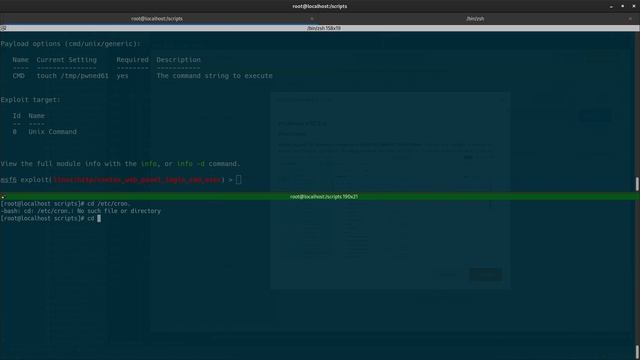Click the 'Description' column header
Screen dimensions: 640x360
coord(178,60)
